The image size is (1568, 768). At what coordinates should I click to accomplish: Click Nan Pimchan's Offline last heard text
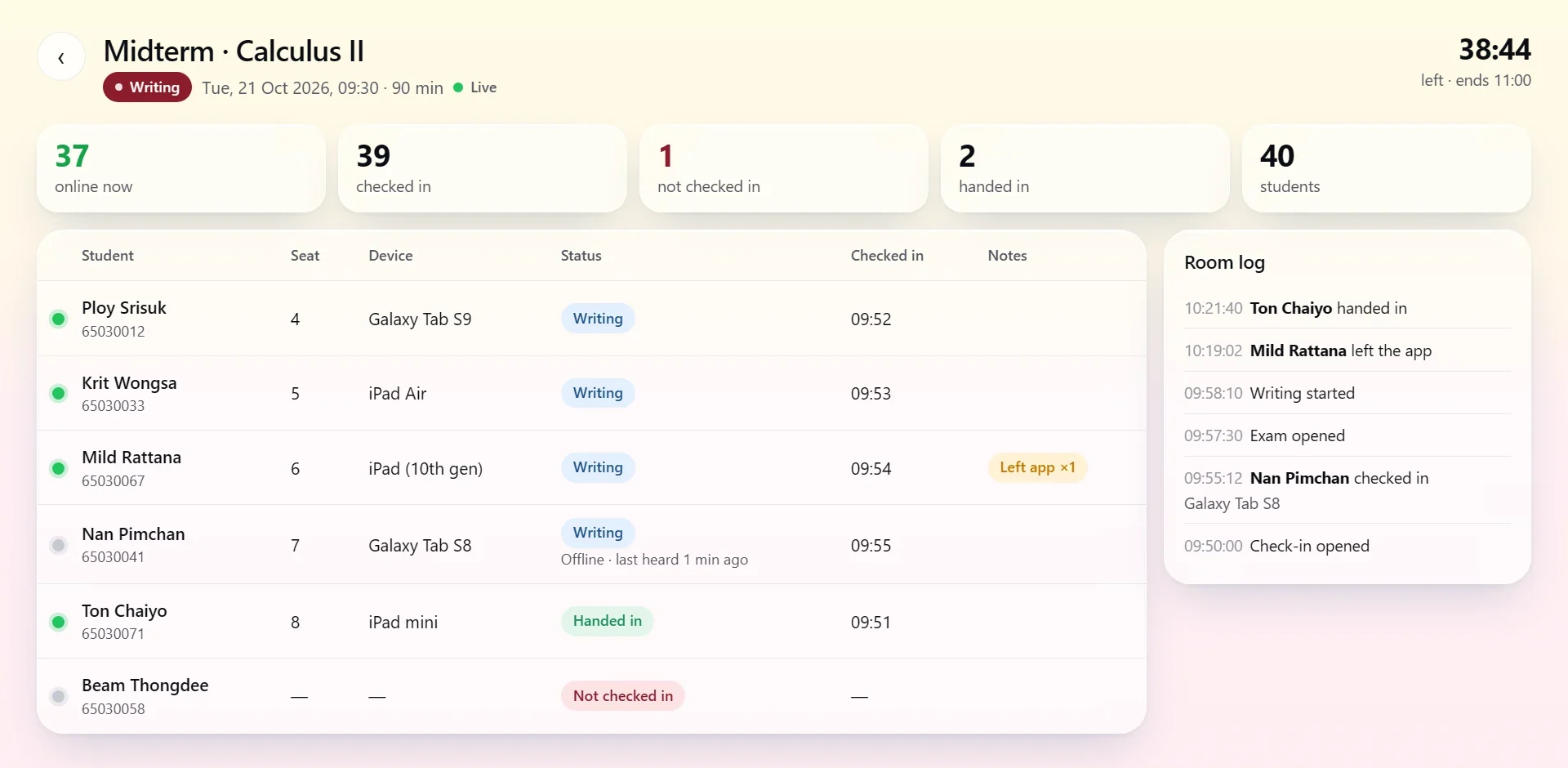[654, 560]
